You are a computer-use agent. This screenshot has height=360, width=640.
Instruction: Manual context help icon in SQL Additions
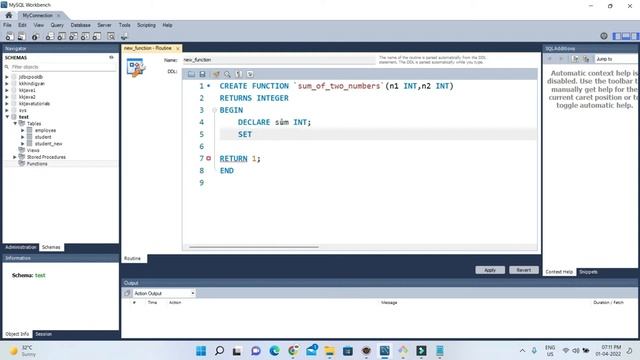pyautogui.click(x=575, y=59)
